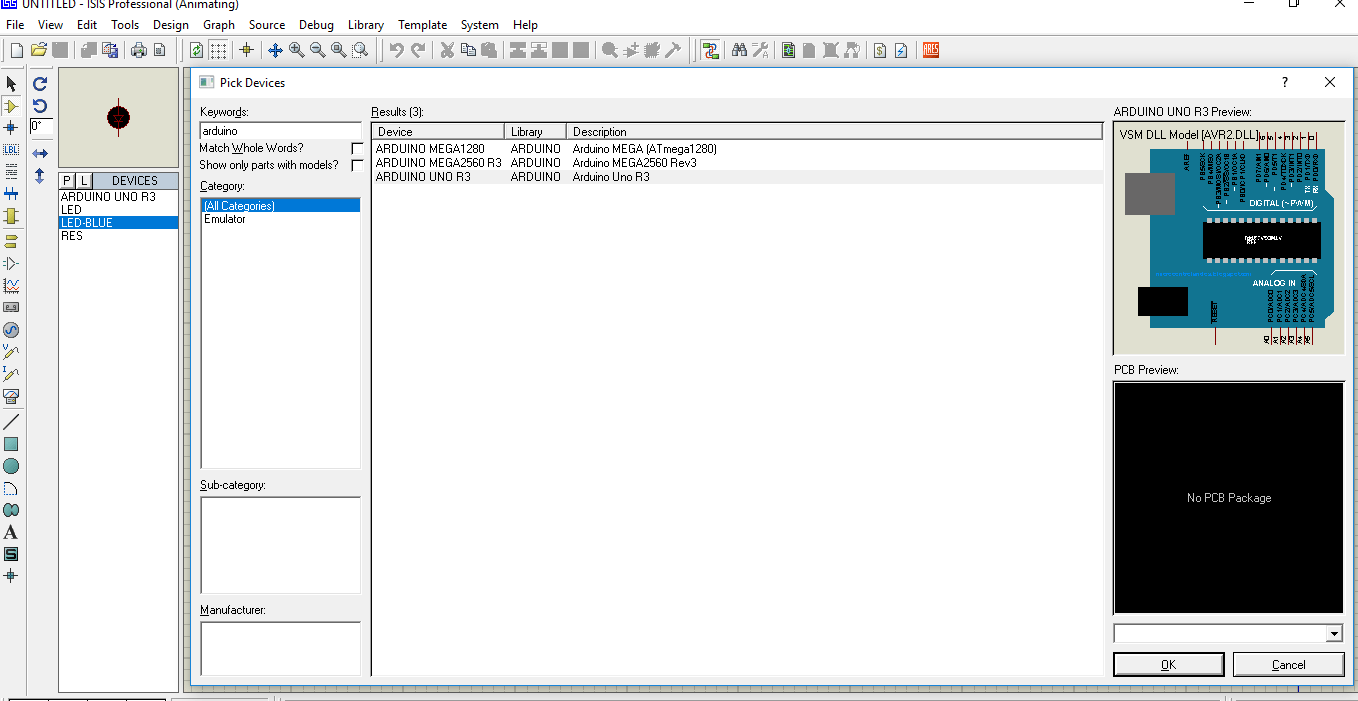Select (All Categories) in Category list

point(280,205)
